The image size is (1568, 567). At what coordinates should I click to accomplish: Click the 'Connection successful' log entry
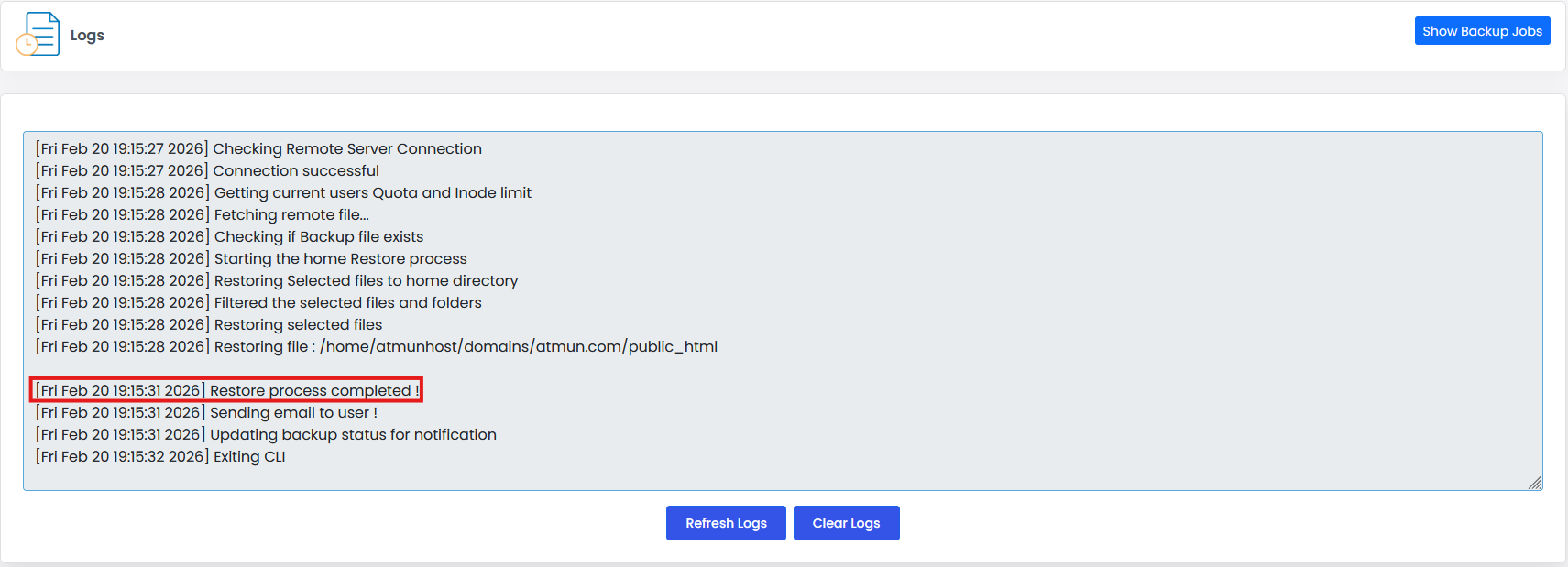click(x=207, y=171)
